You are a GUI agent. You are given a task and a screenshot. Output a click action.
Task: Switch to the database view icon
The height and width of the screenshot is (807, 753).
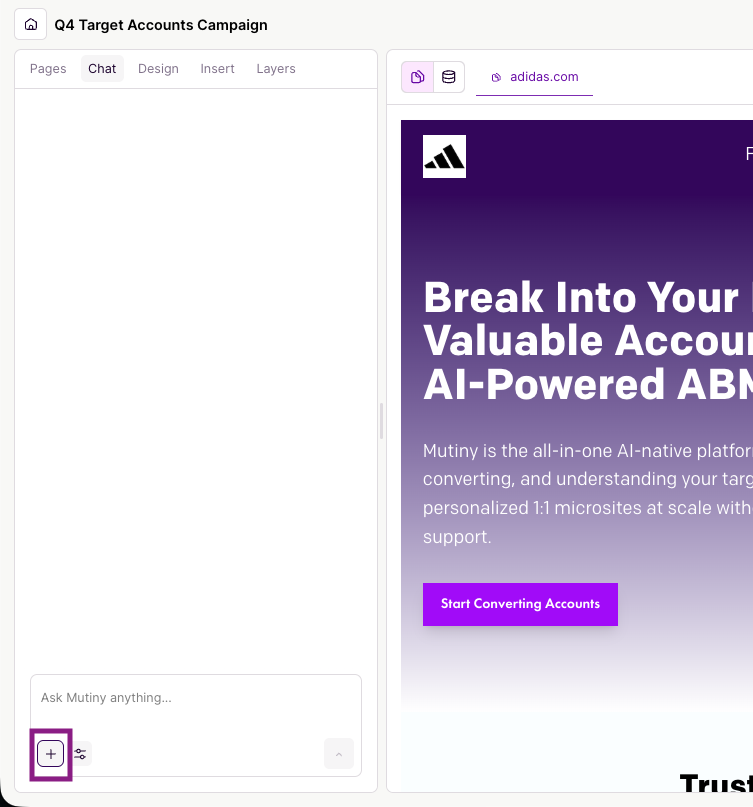coord(449,77)
